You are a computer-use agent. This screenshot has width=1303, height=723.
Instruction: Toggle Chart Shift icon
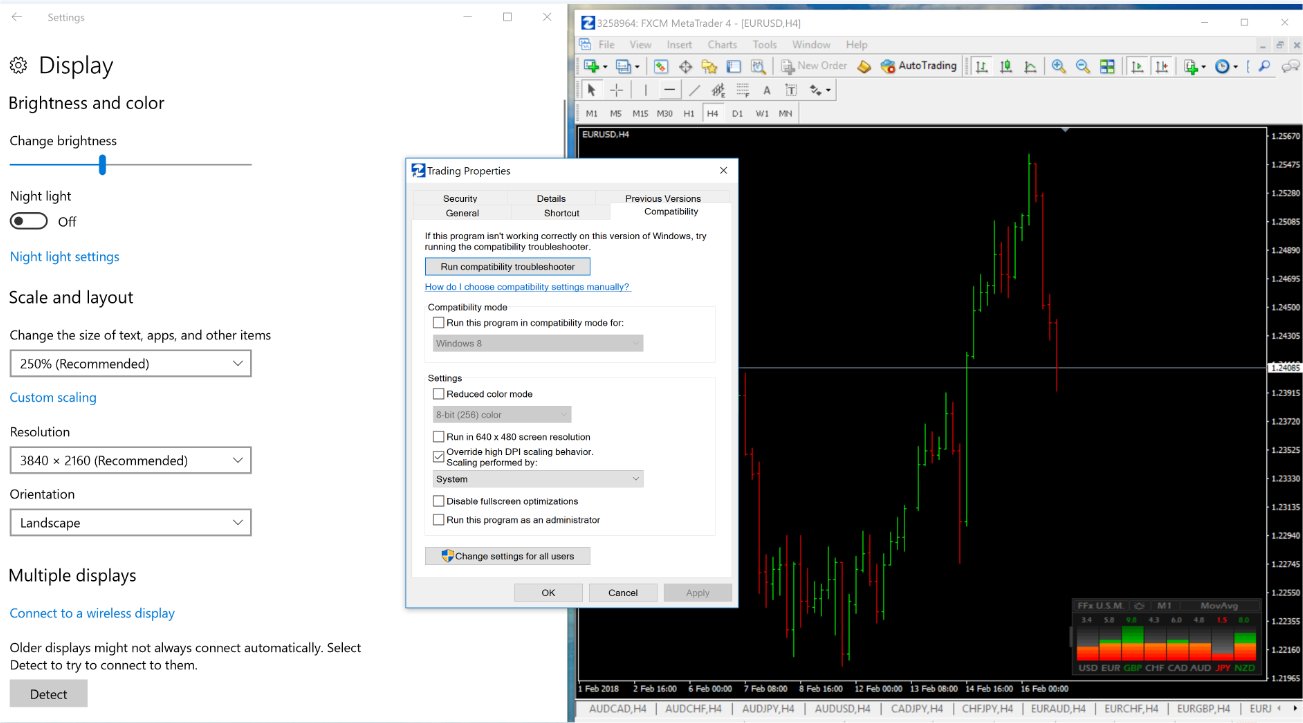pyautogui.click(x=1161, y=66)
